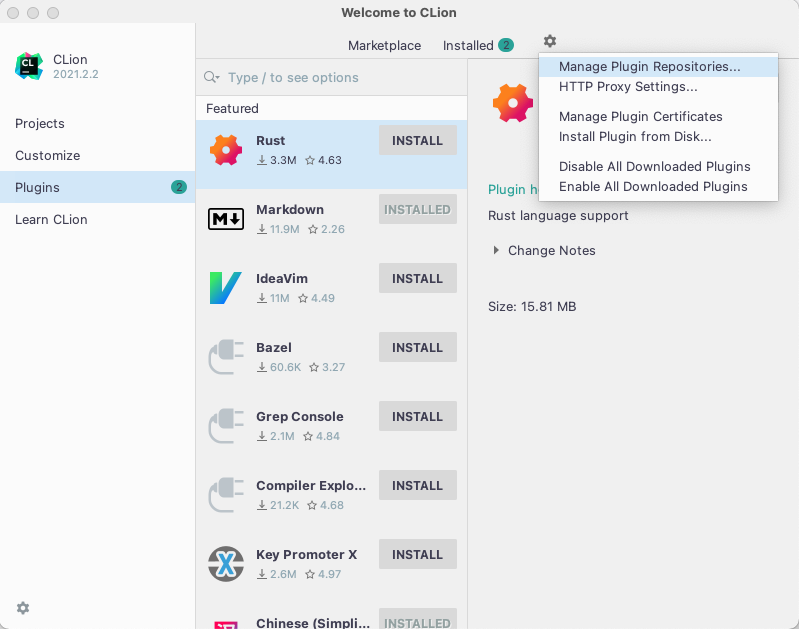The height and width of the screenshot is (629, 799).
Task: Select the IdeaVim plugin name
Action: (281, 278)
